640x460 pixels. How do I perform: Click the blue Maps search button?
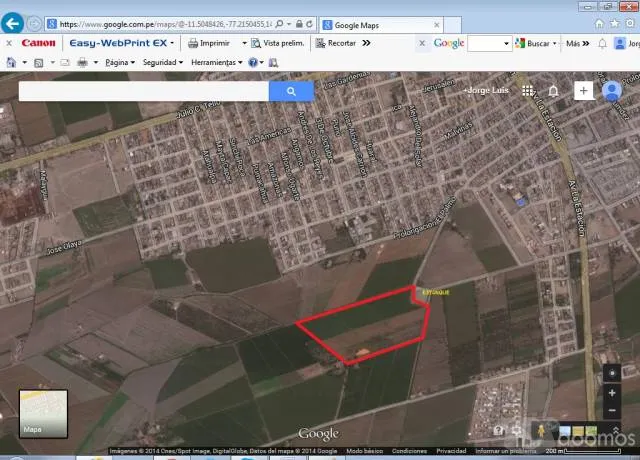(x=291, y=91)
